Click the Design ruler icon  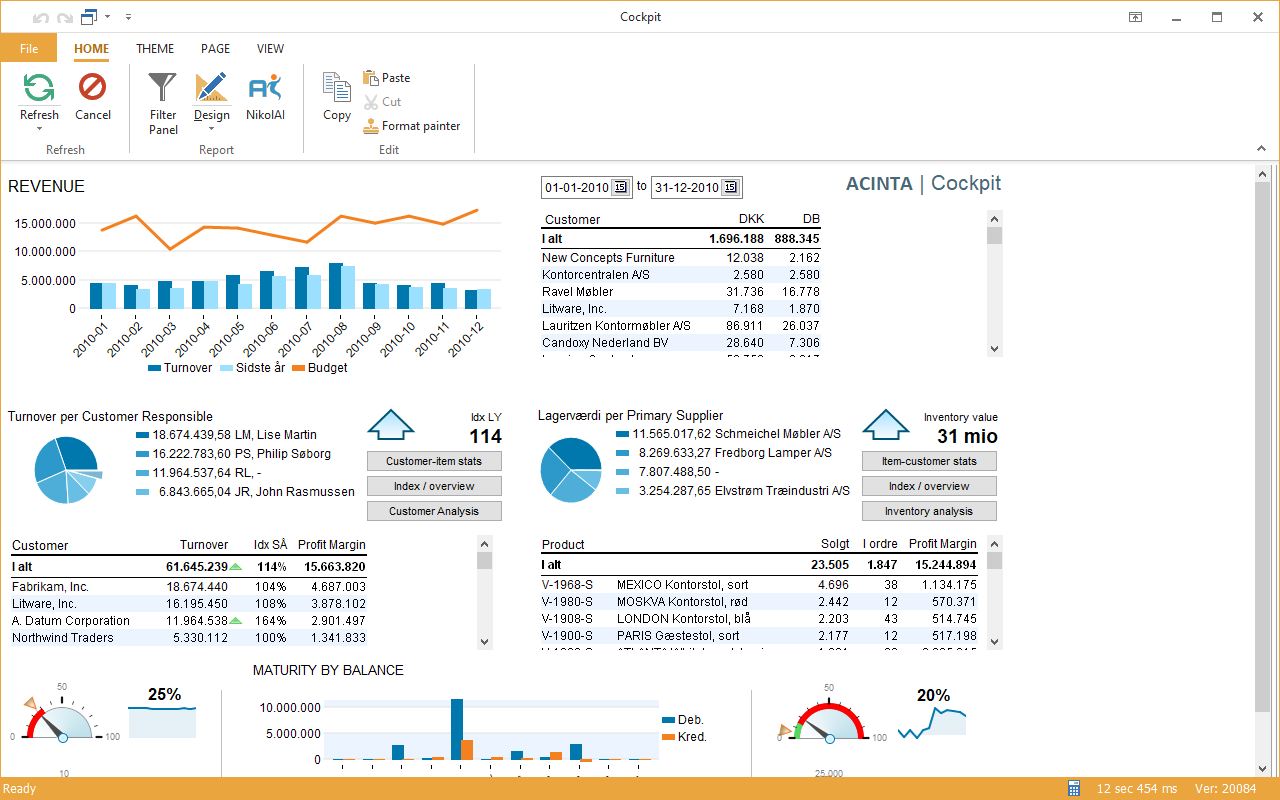pyautogui.click(x=211, y=88)
